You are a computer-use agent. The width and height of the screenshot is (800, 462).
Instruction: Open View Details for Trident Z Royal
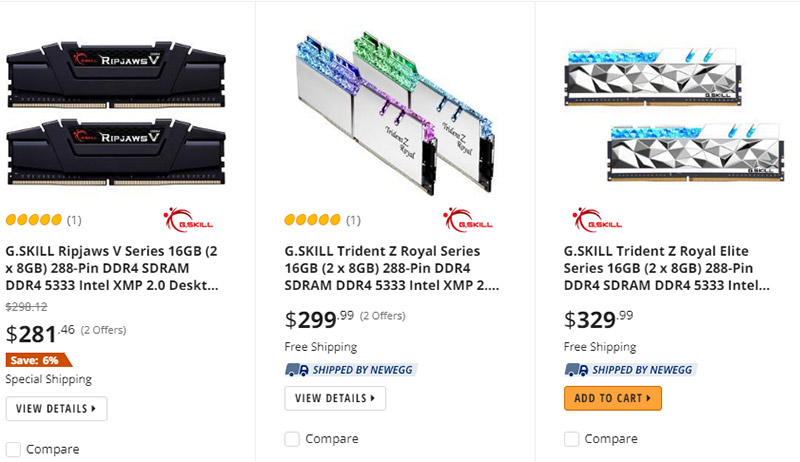(335, 398)
